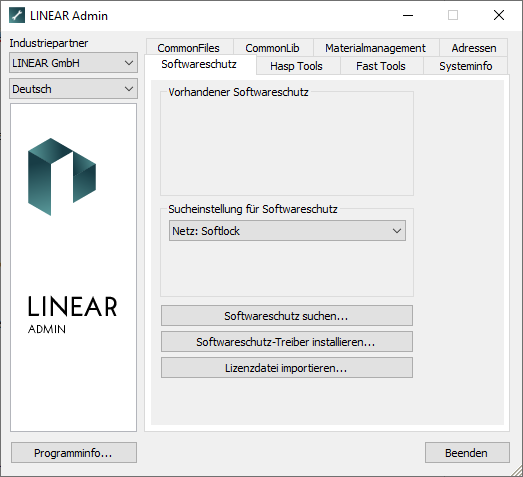
Task: Expand the LINEAR GmbH Industriepartner dropdown
Action: click(73, 63)
